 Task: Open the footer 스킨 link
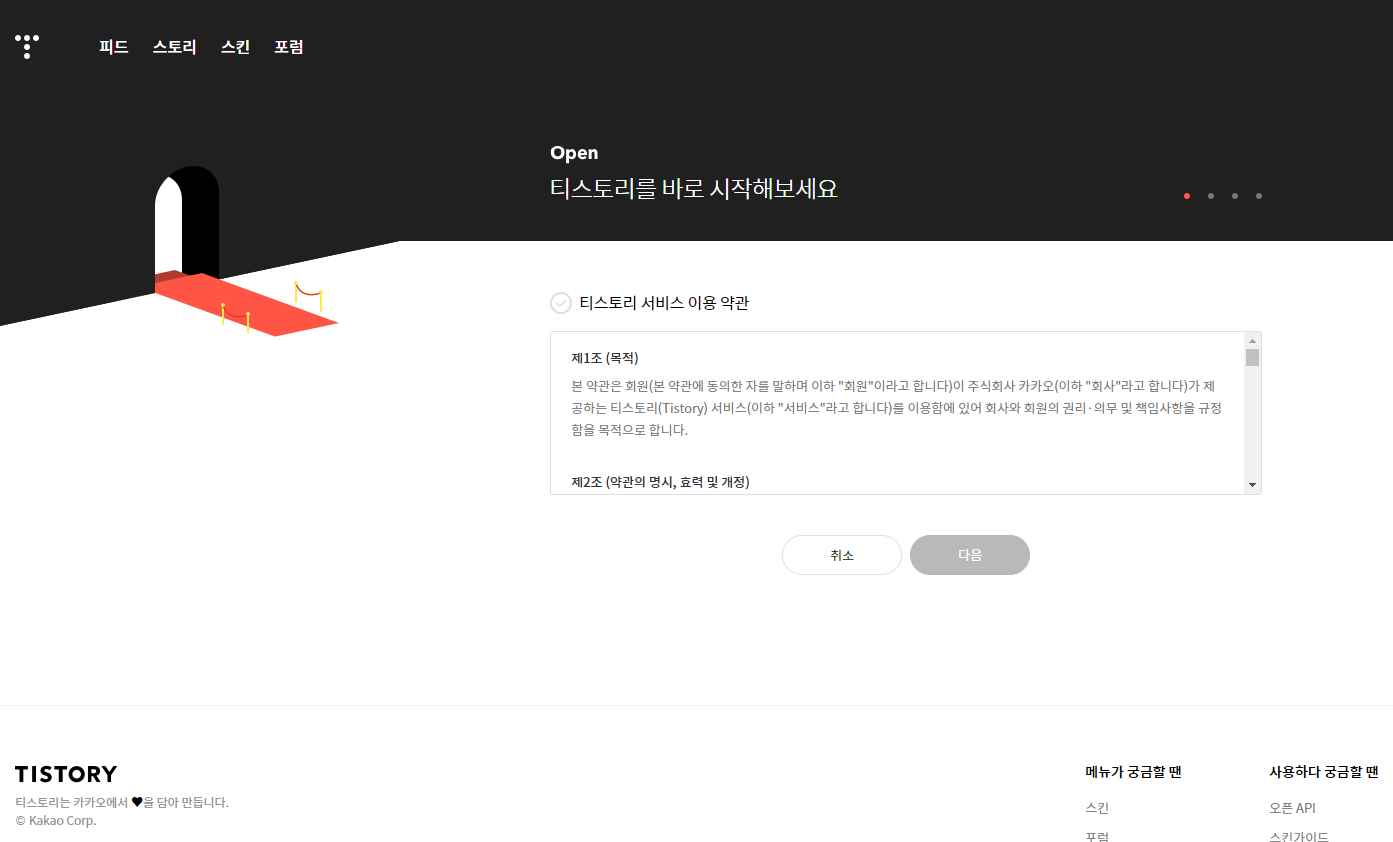[x=1097, y=808]
